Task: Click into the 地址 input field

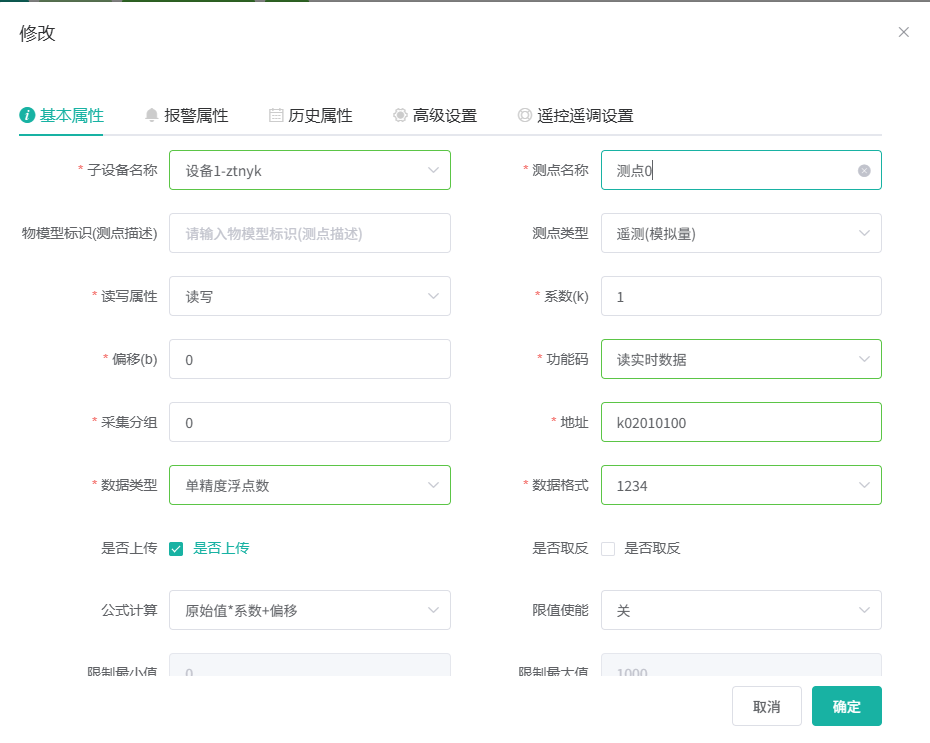Action: pyautogui.click(x=740, y=422)
